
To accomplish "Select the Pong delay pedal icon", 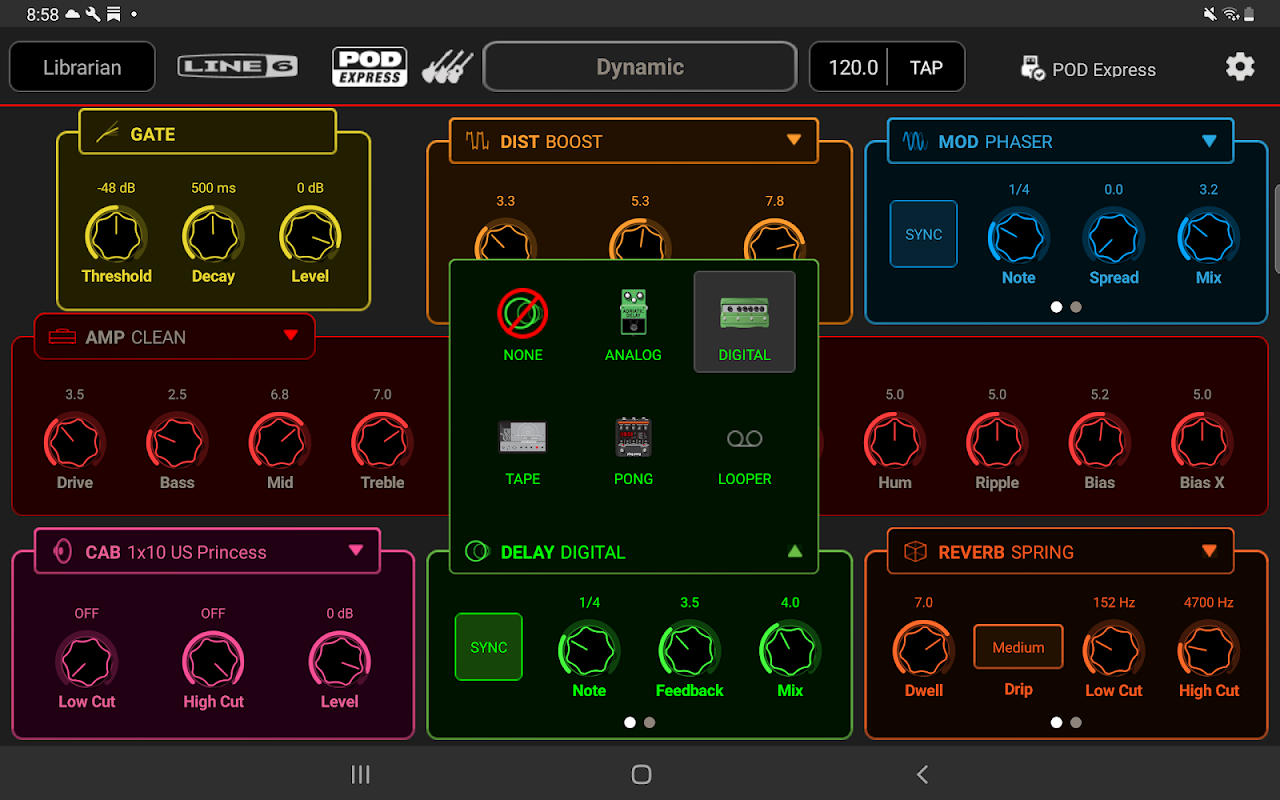I will click(633, 438).
